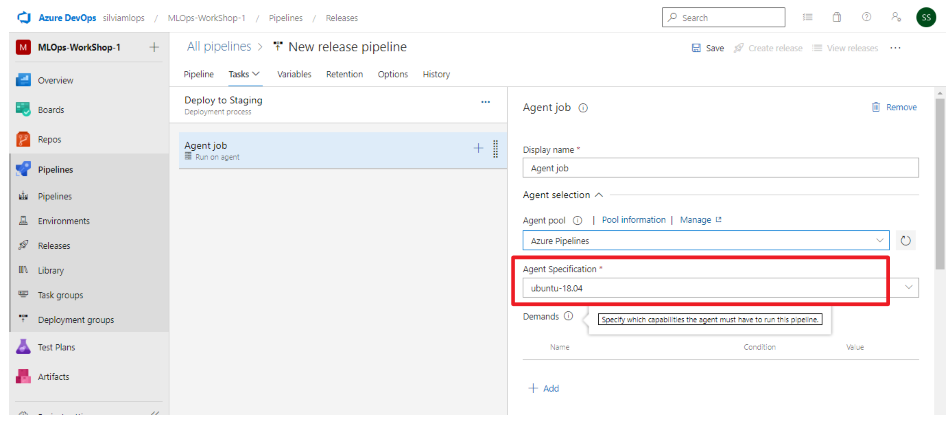
Task: Click the Display name input field
Action: pyautogui.click(x=721, y=168)
